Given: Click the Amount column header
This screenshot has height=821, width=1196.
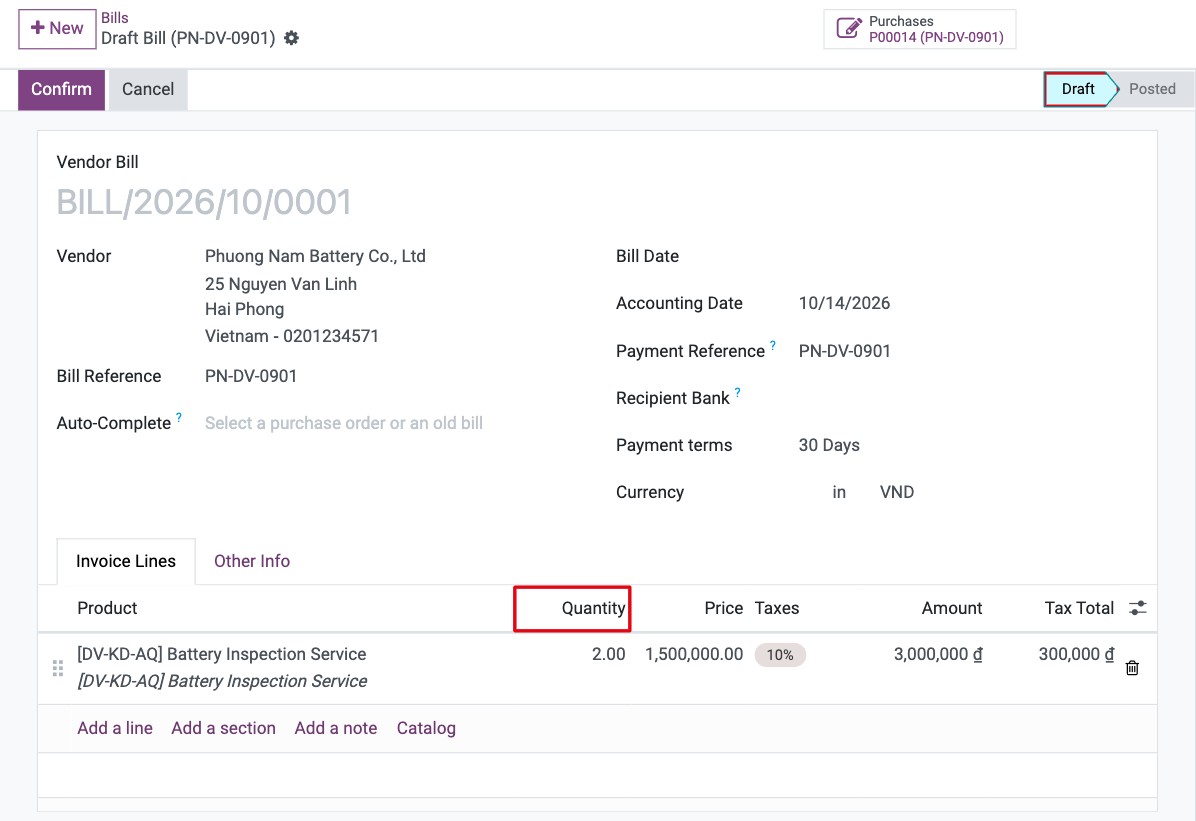Looking at the screenshot, I should [x=951, y=608].
